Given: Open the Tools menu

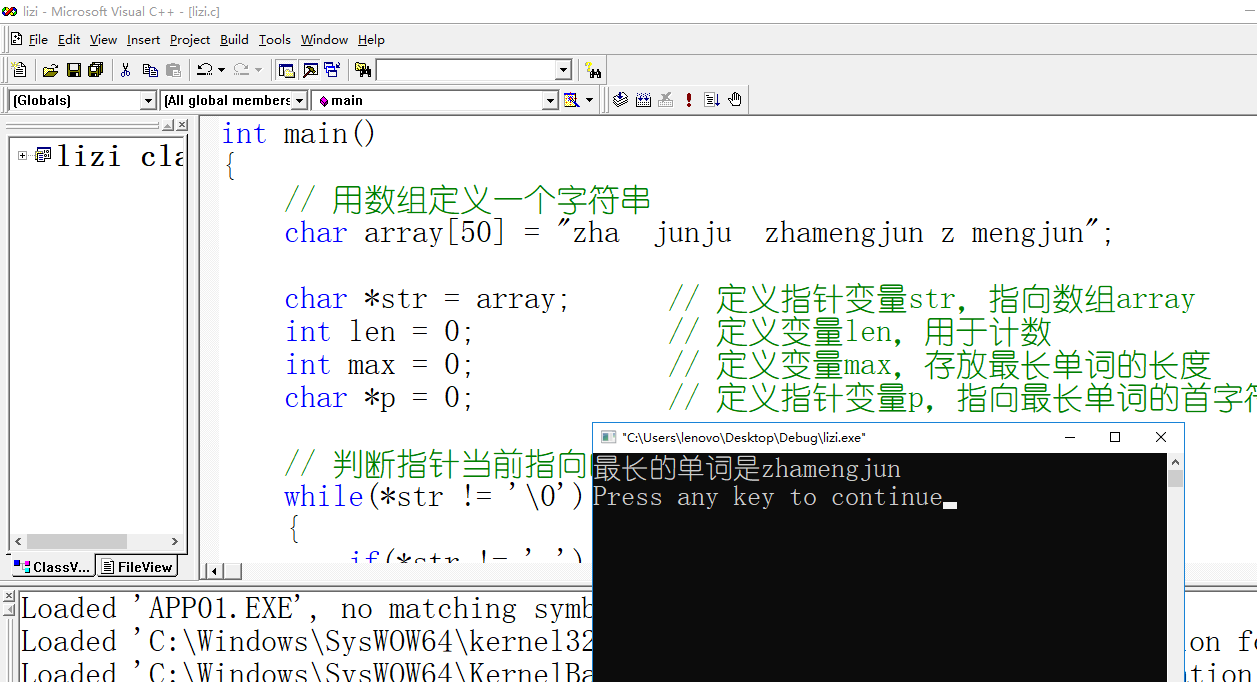Looking at the screenshot, I should coord(274,40).
